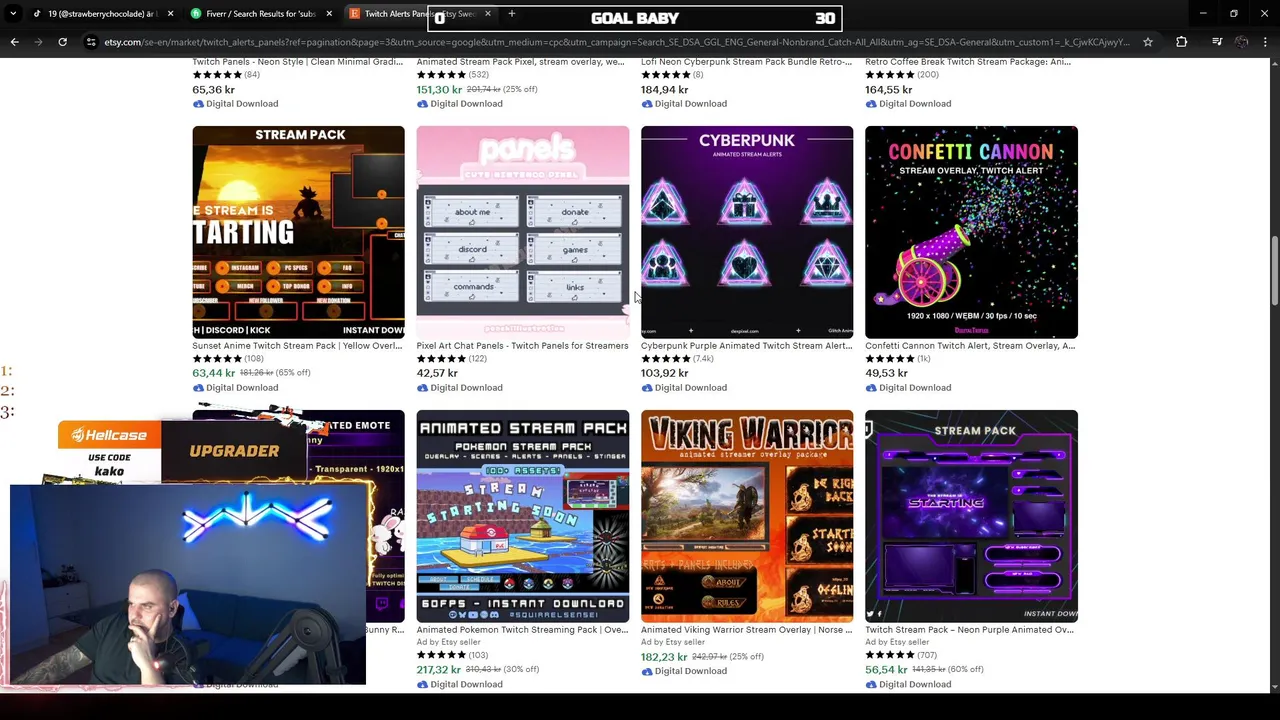The height and width of the screenshot is (720, 1280).
Task: Switch to the TikTok strawberrychocolade tab
Action: (x=100, y=14)
